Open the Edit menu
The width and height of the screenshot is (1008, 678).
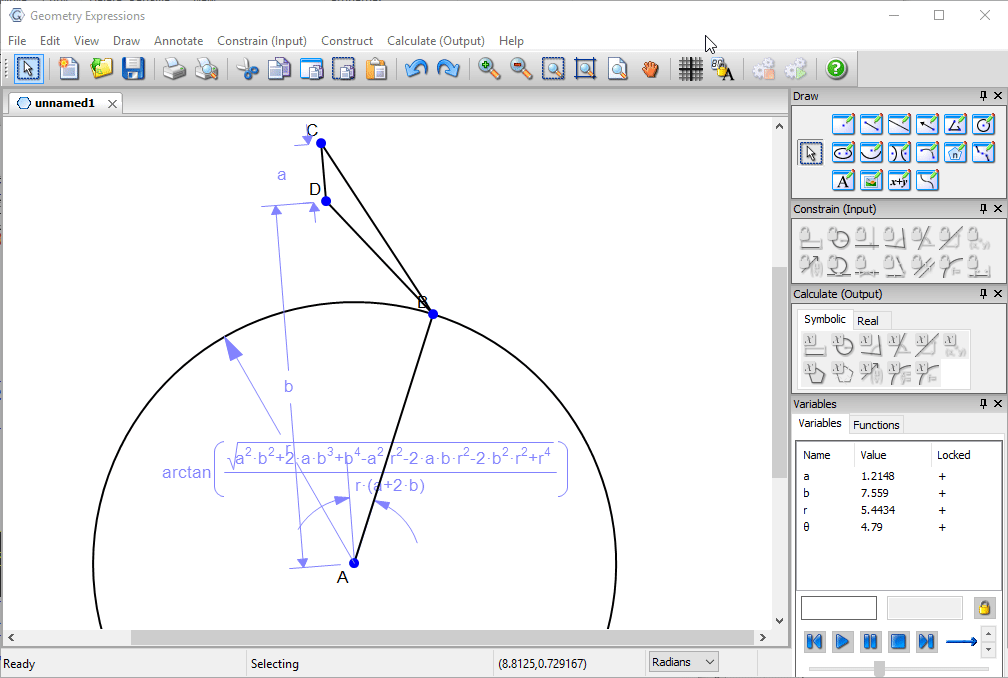pos(50,40)
